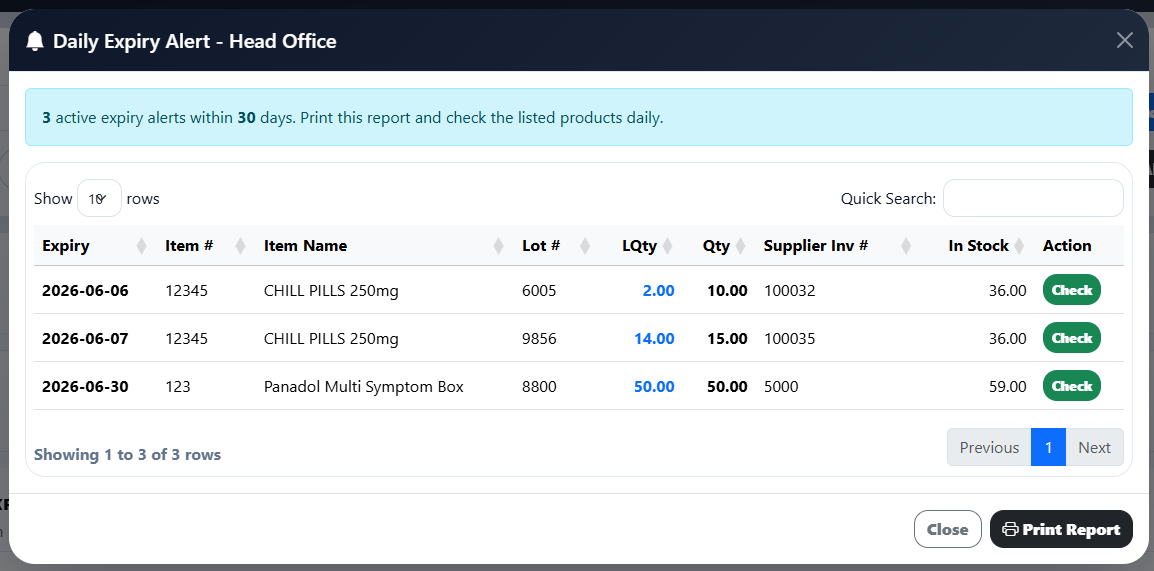Sort table by Lot # column
This screenshot has height=571, width=1154.
click(x=556, y=246)
